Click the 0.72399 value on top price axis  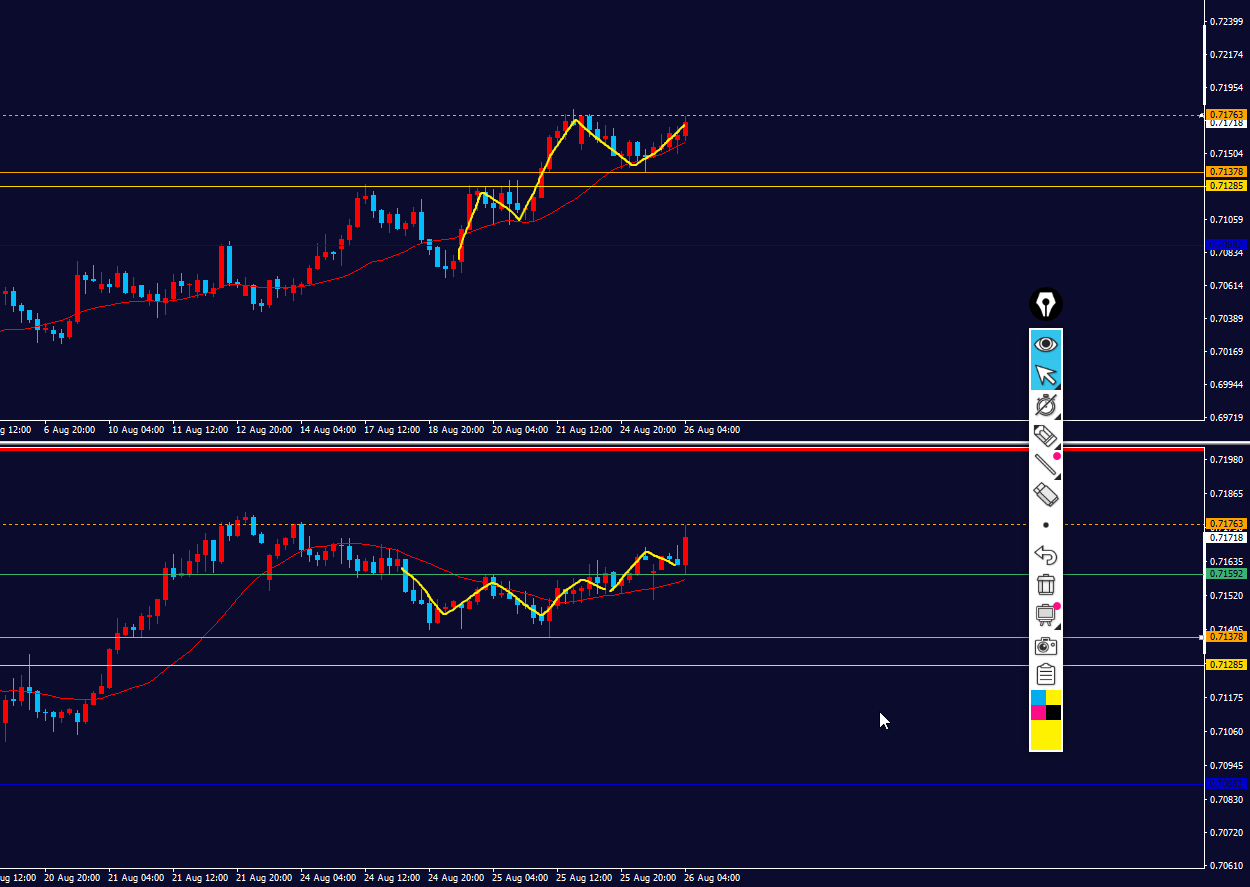pyautogui.click(x=1226, y=21)
